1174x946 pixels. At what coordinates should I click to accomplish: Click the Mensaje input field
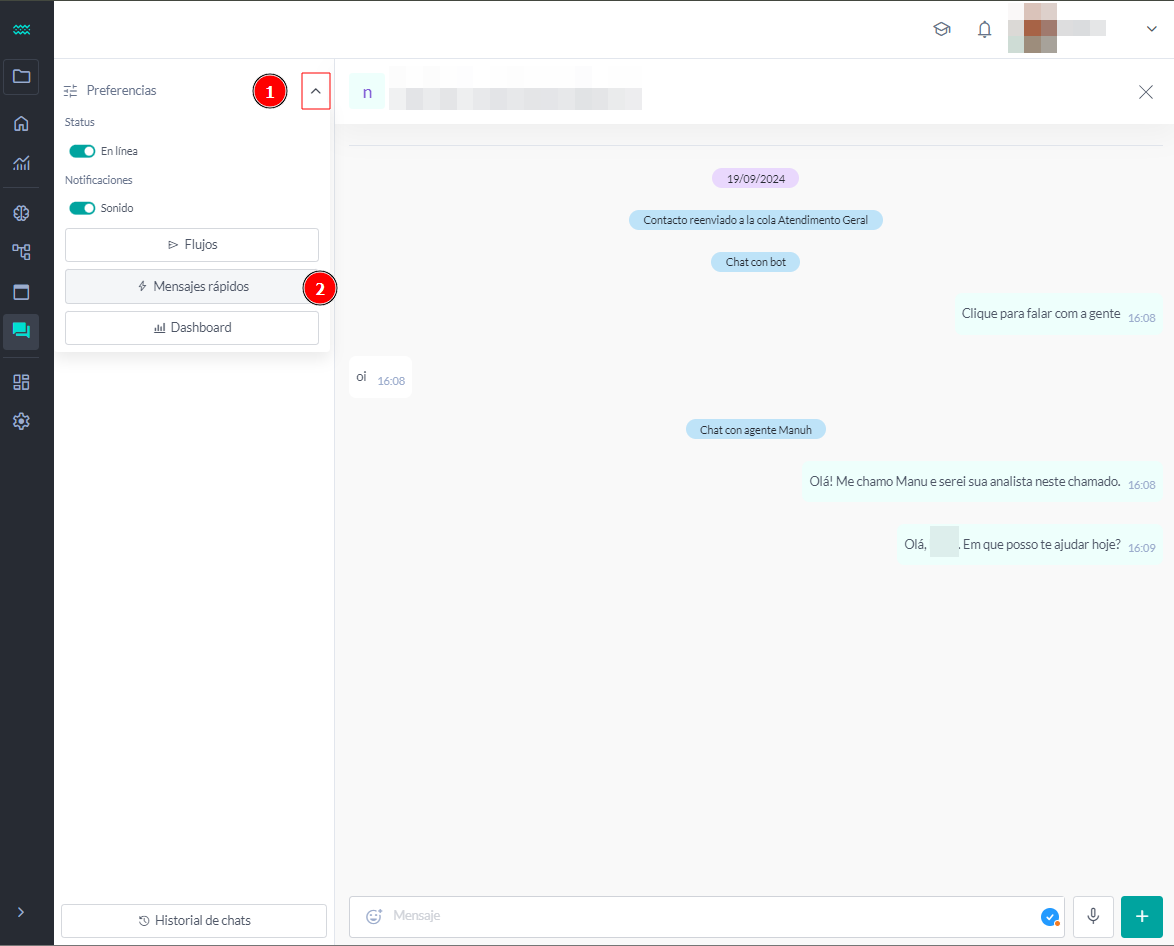pyautogui.click(x=700, y=916)
